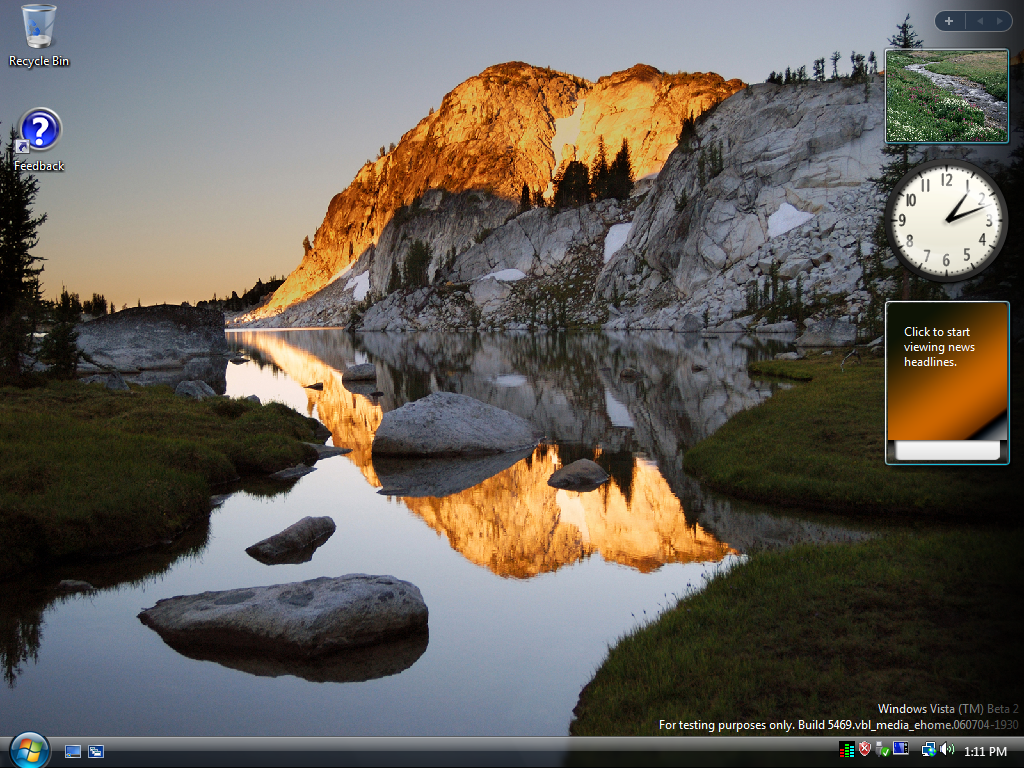Click the blue sidebar tray icon
Viewport: 1024px width, 768px height.
click(901, 748)
